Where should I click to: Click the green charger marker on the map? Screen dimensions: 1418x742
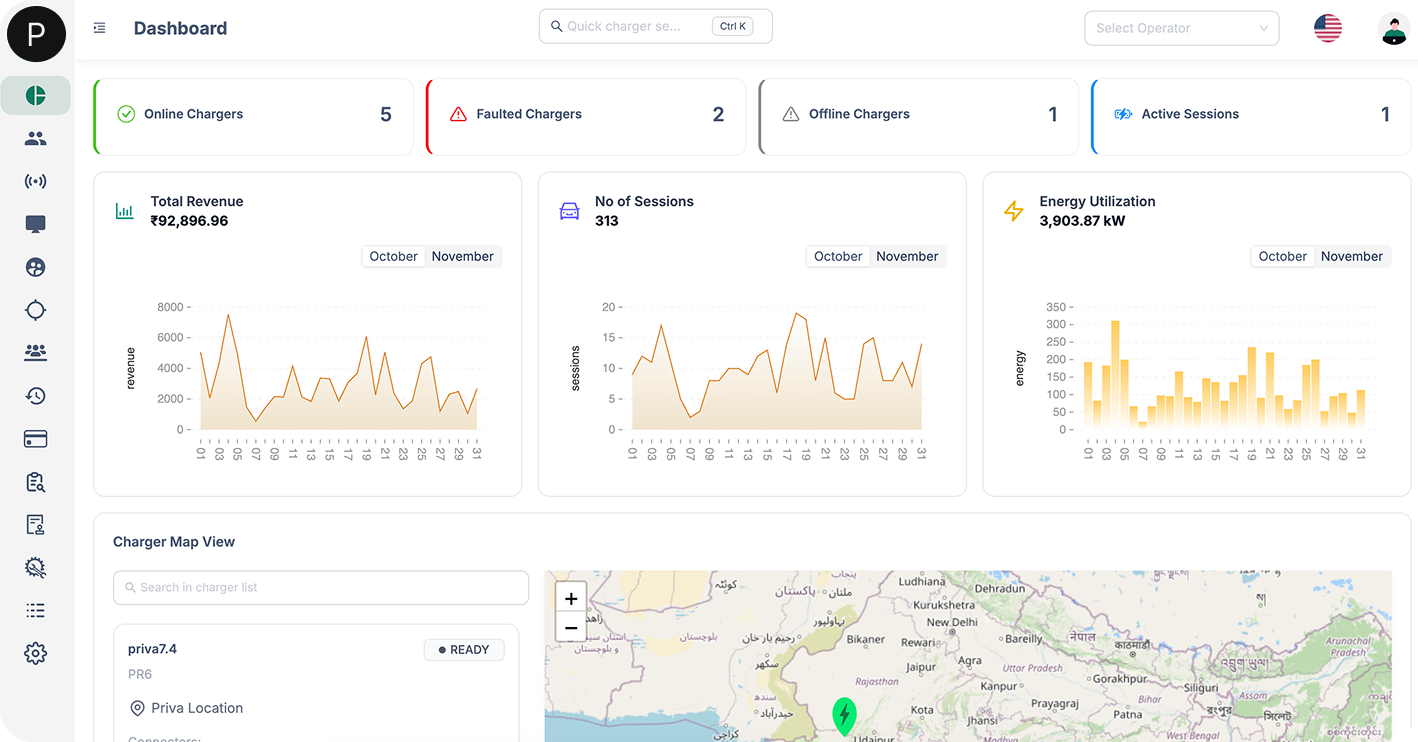click(844, 716)
